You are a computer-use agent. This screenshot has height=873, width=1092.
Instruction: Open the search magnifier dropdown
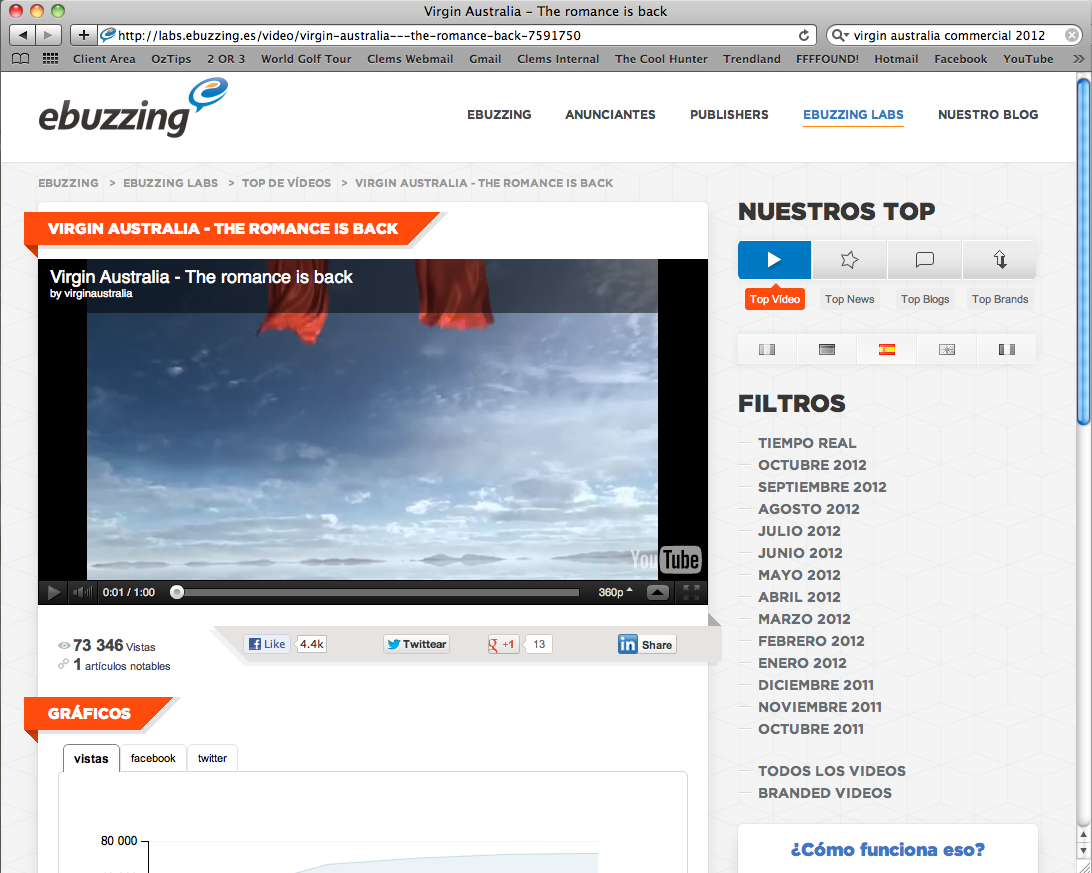pos(840,35)
